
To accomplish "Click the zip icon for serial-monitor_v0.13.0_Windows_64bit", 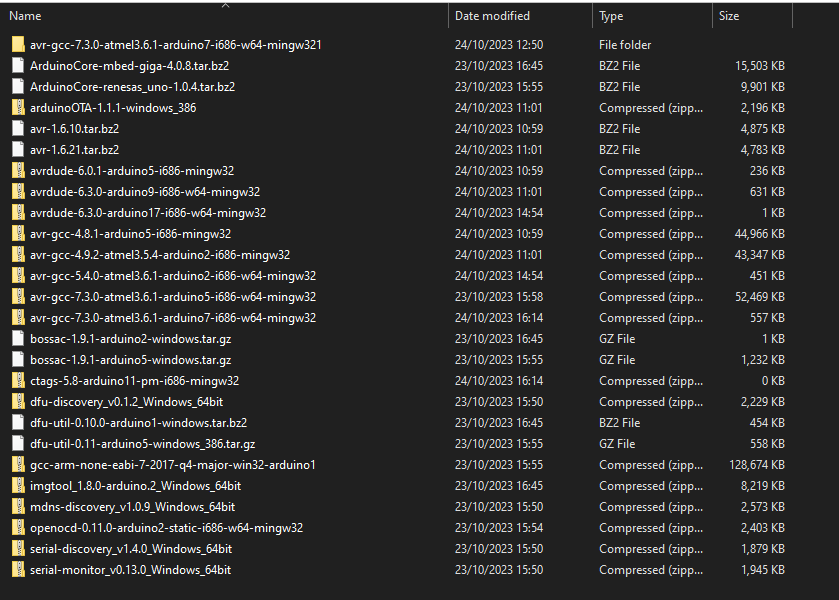I will 18,570.
